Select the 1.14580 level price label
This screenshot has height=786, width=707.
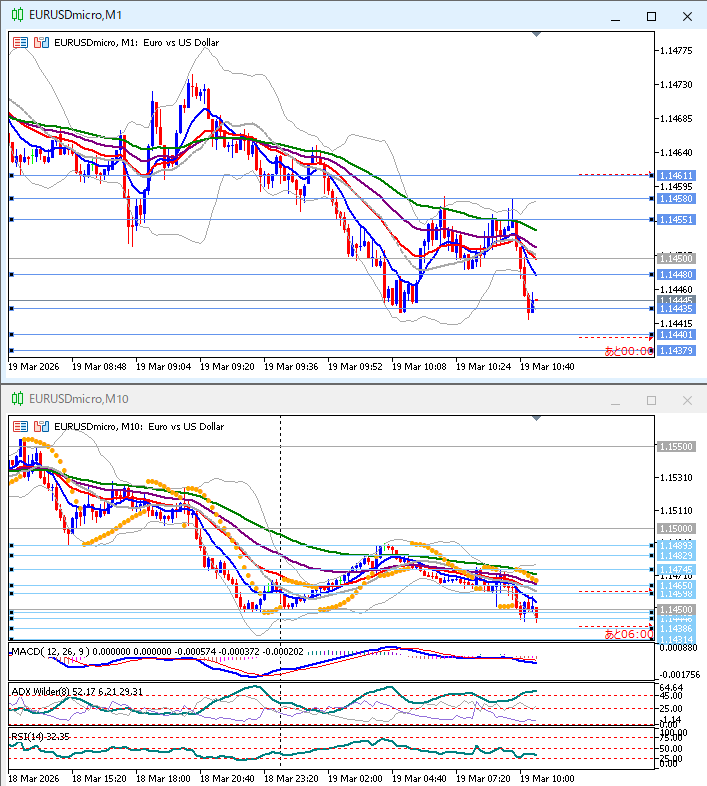tap(674, 199)
